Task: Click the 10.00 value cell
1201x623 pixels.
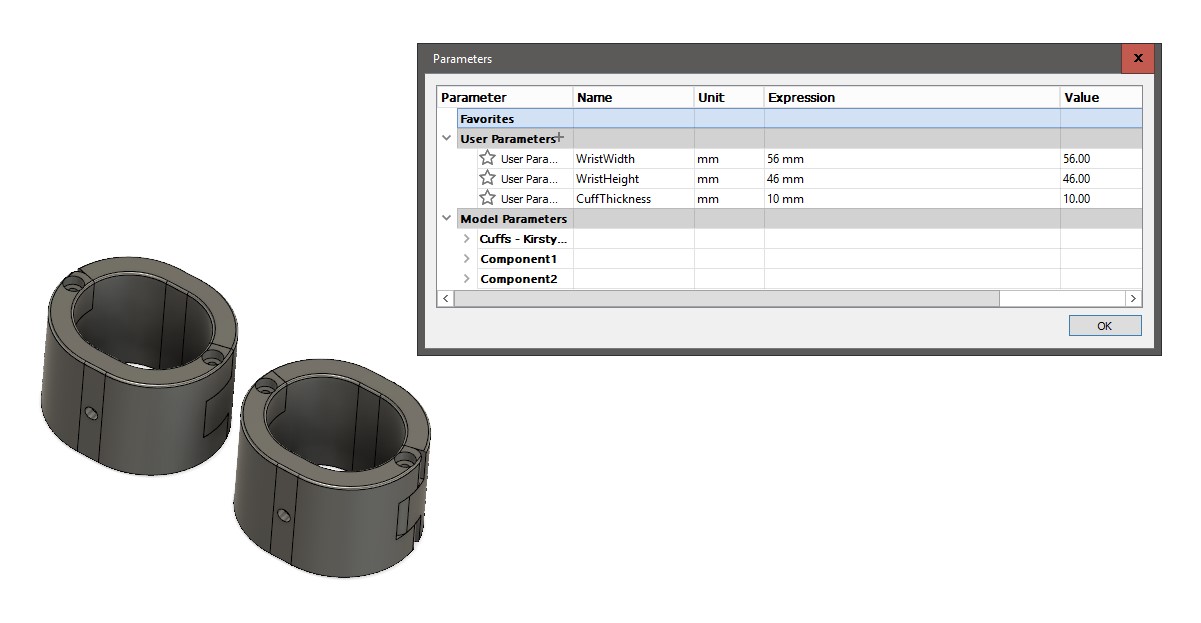Action: (x=1101, y=199)
